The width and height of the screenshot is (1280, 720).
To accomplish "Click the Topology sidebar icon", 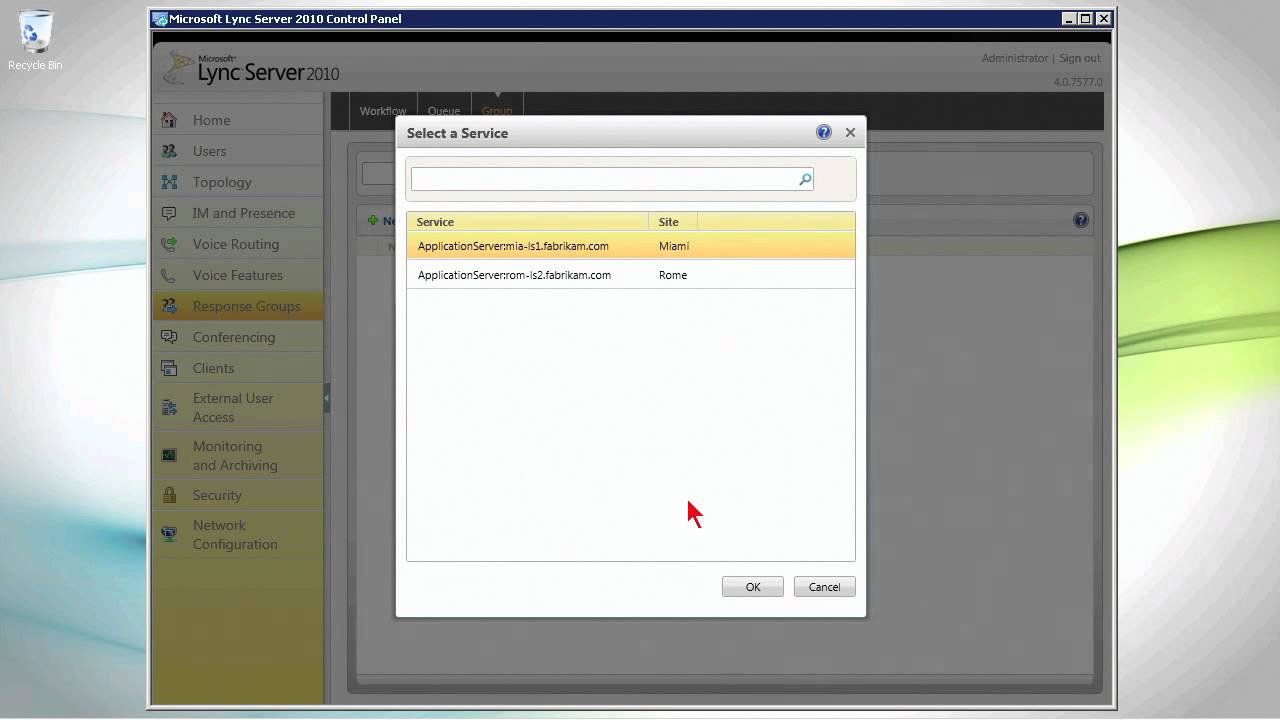I will point(170,182).
